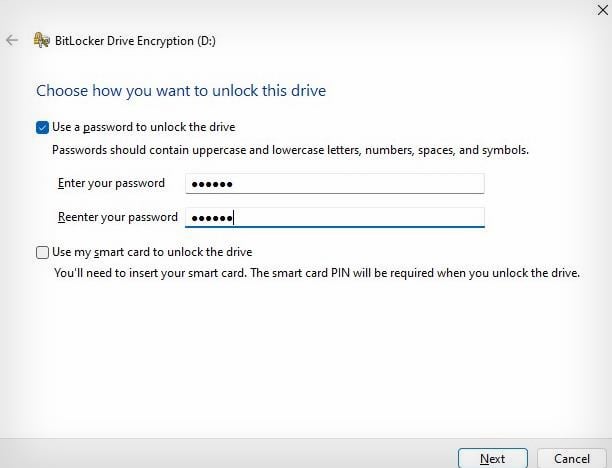Click the 'Reenter your password' label text

(x=117, y=217)
